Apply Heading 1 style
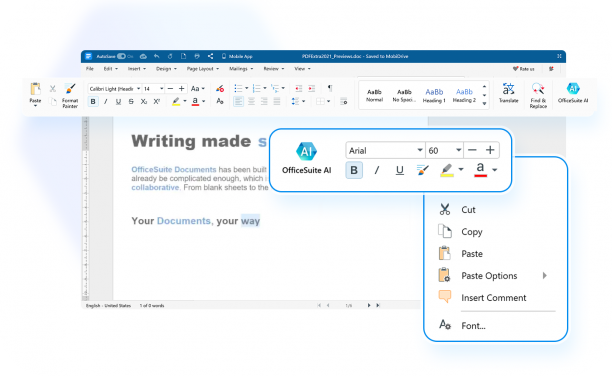The image size is (612, 376). tap(434, 95)
